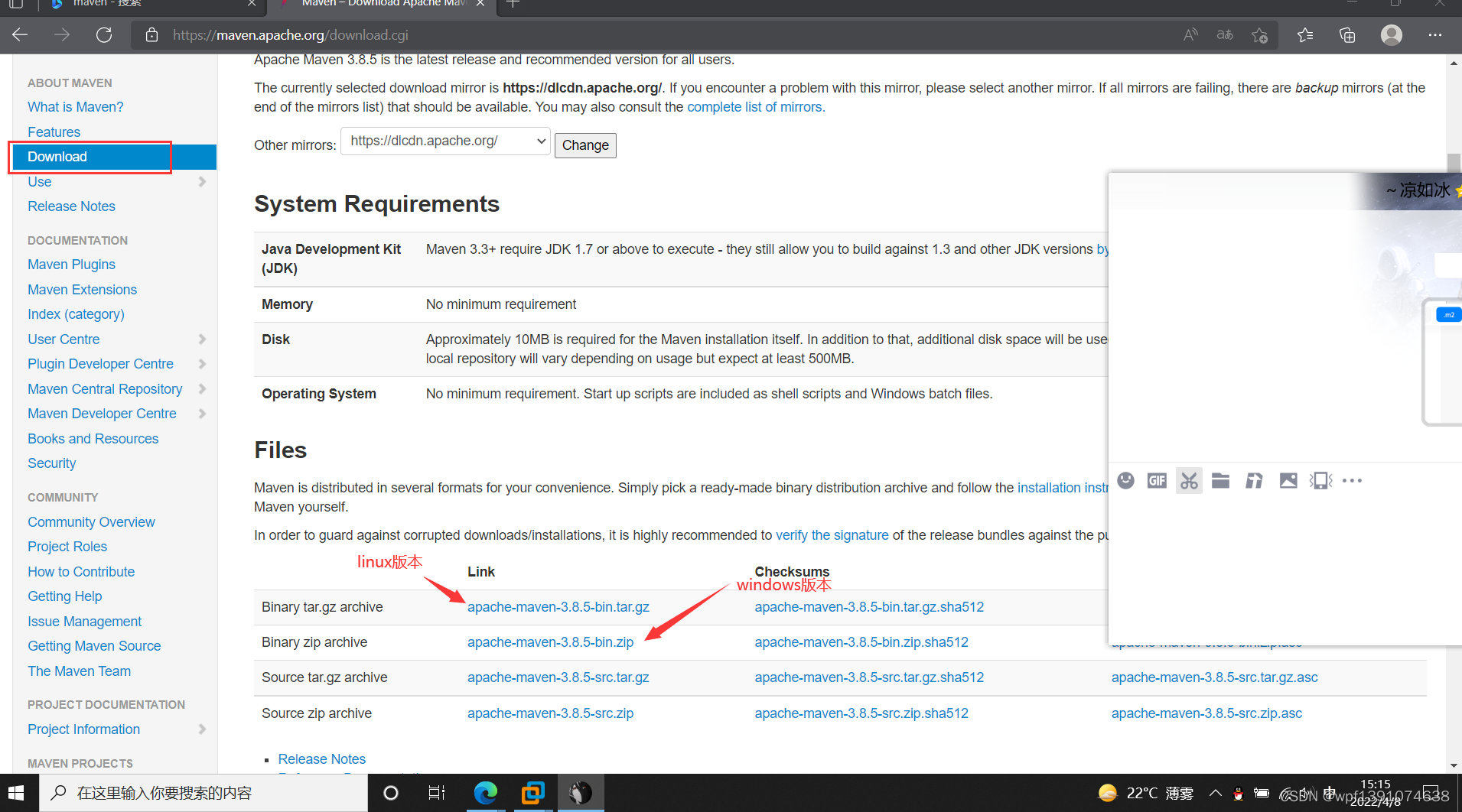Select Download in sidebar menu
This screenshot has width=1462, height=812.
pos(115,157)
